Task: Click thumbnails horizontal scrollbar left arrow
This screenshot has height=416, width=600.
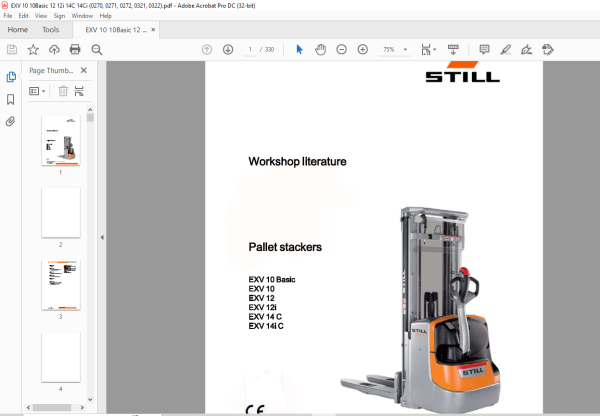Action: [28, 408]
